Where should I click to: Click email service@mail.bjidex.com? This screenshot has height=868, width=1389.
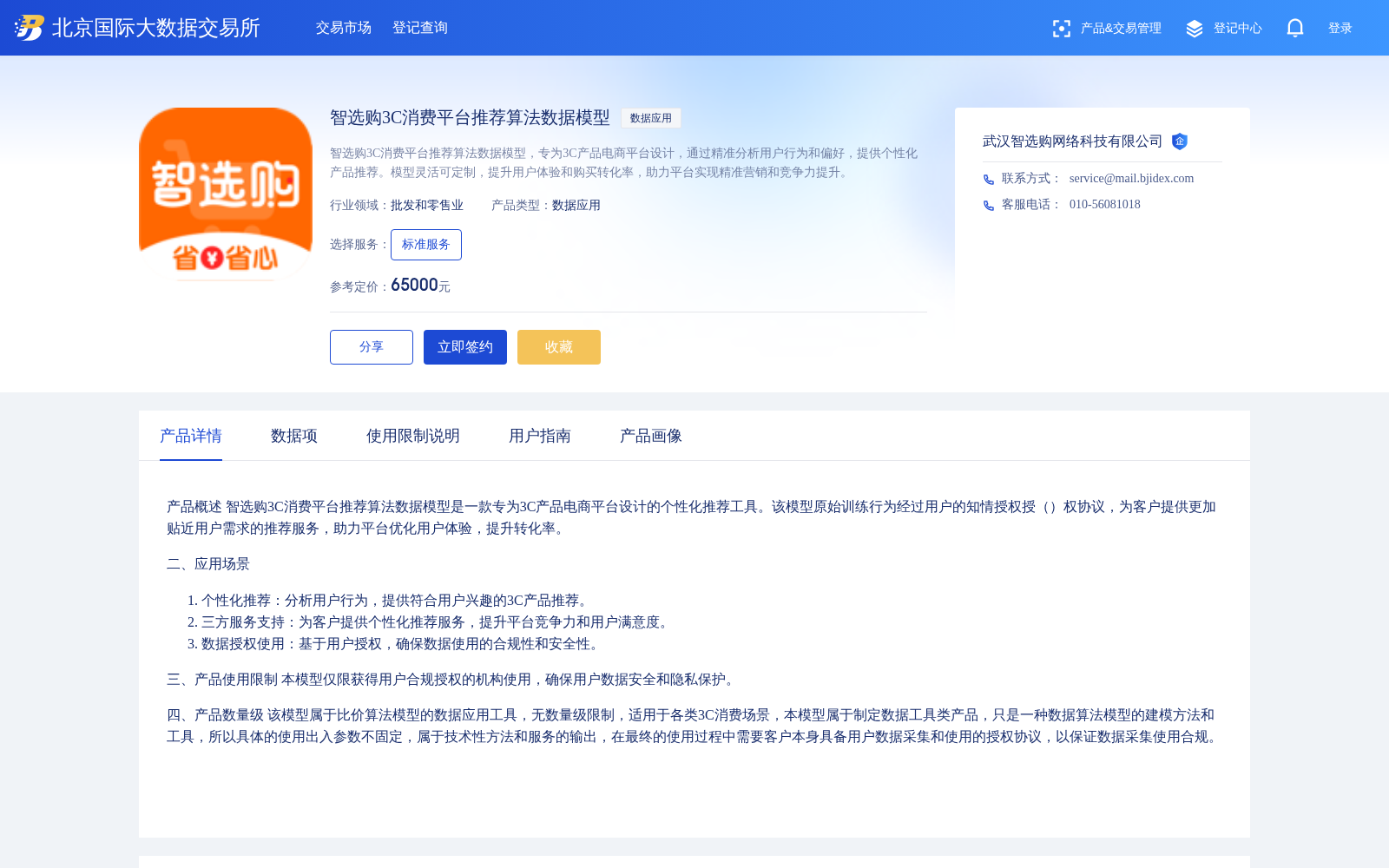click(1131, 179)
